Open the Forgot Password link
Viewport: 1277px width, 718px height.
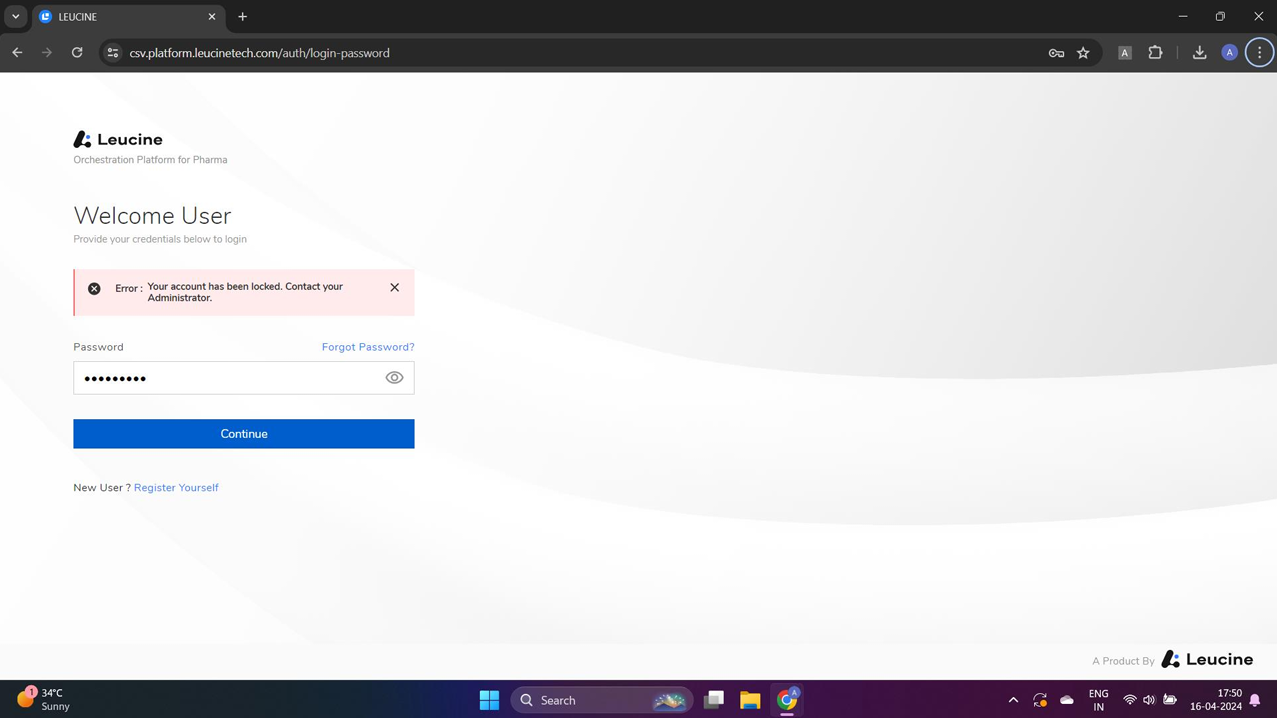click(367, 347)
